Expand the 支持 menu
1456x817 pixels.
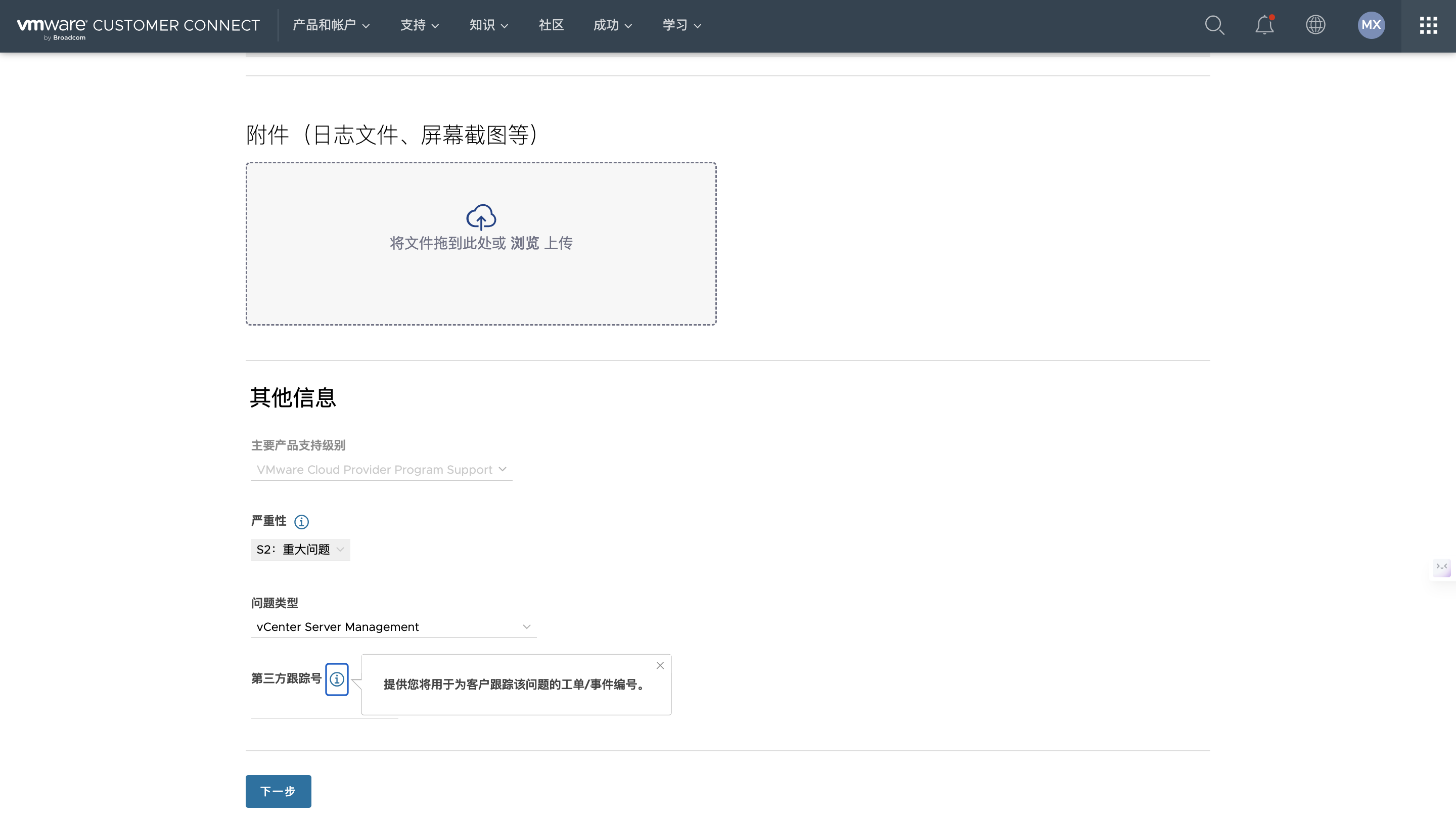point(420,25)
